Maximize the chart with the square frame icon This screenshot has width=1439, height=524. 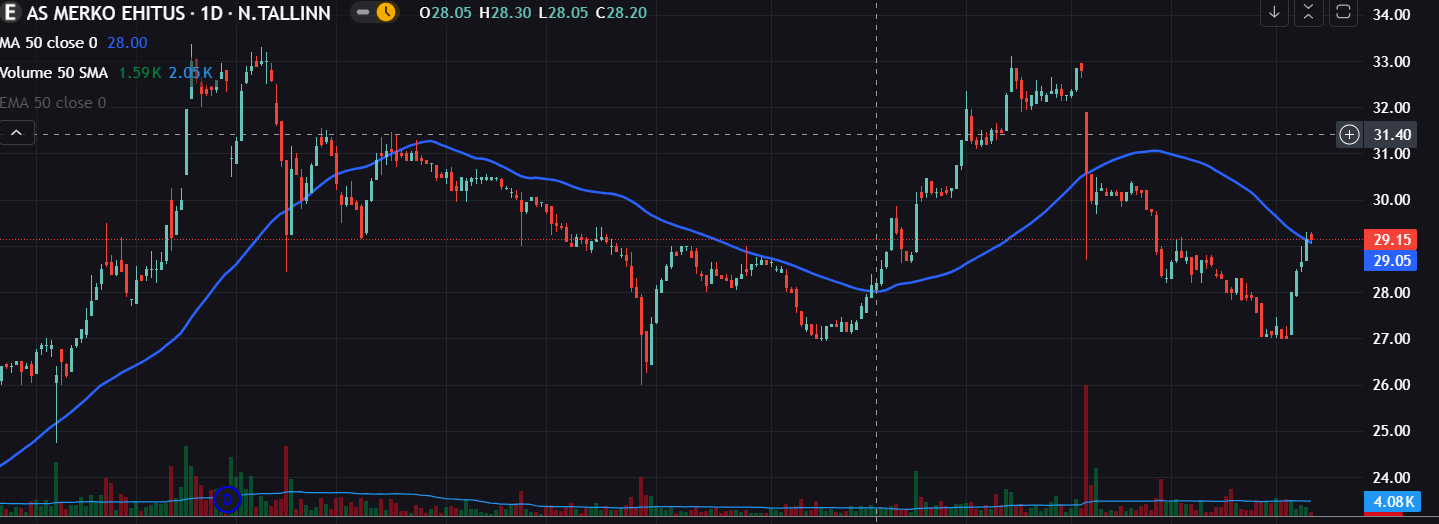coord(1343,13)
